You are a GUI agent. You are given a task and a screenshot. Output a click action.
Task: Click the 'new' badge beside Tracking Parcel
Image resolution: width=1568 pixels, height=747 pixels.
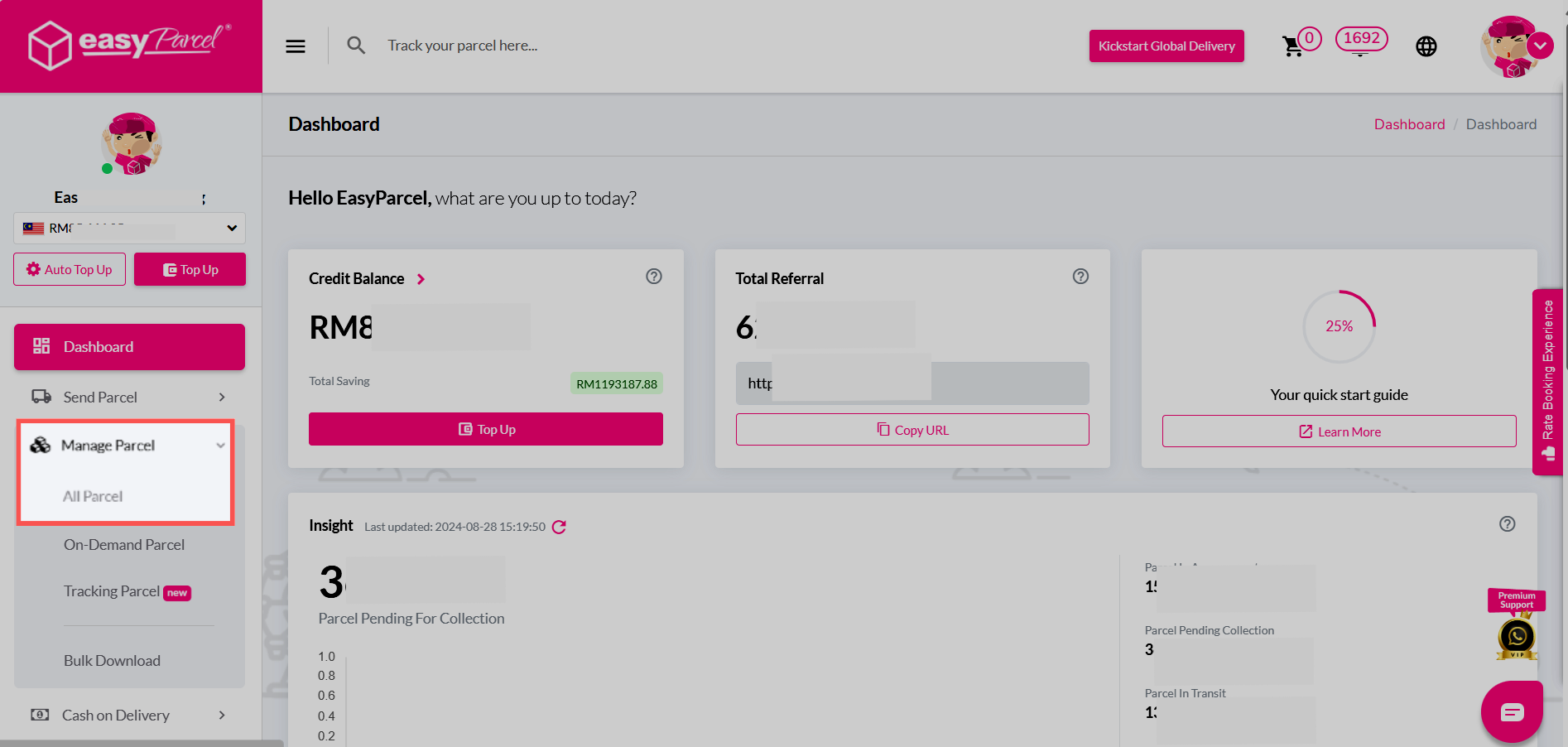(x=177, y=593)
